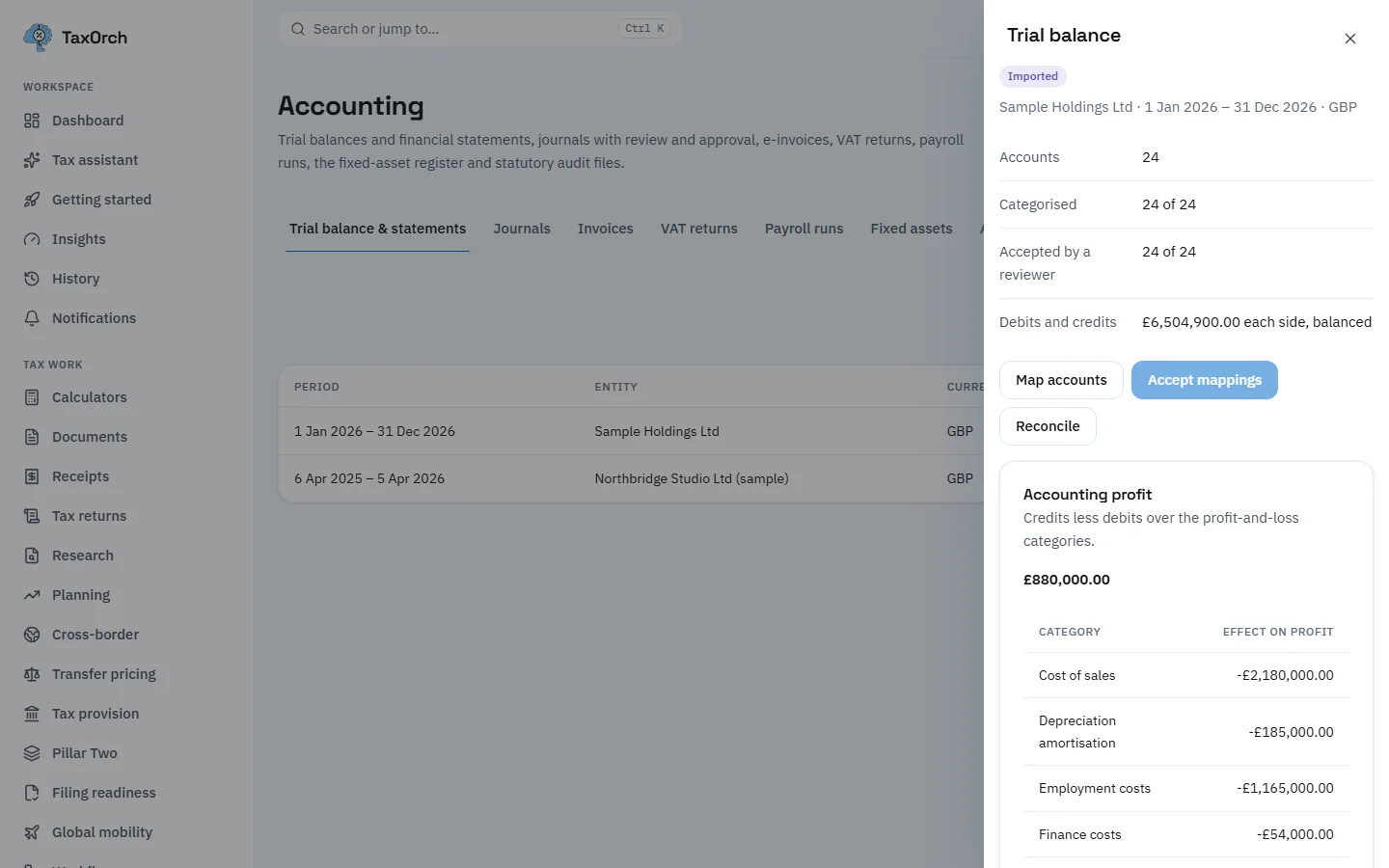Open the Insights gauge icon
This screenshot has height=868, width=1389.
(32, 239)
